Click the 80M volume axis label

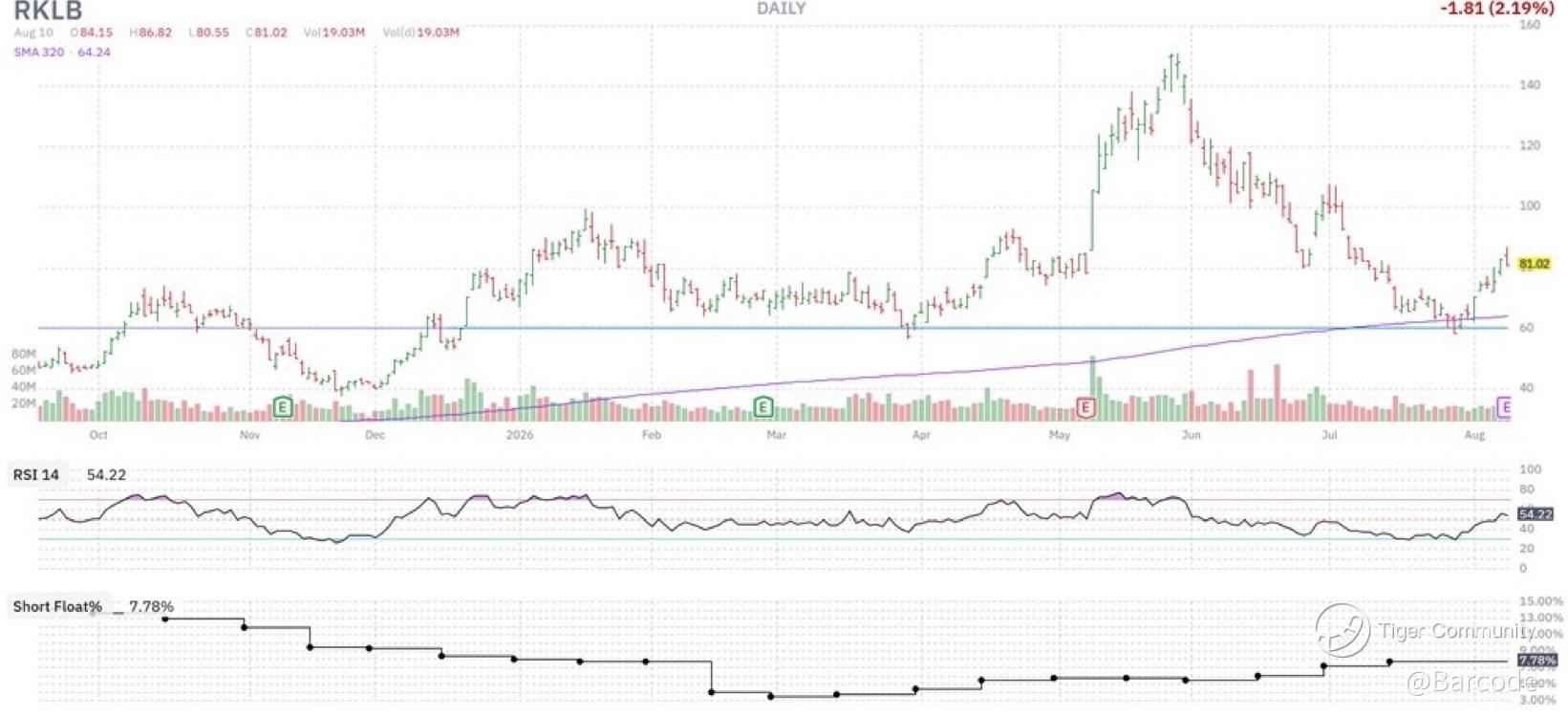[24, 354]
